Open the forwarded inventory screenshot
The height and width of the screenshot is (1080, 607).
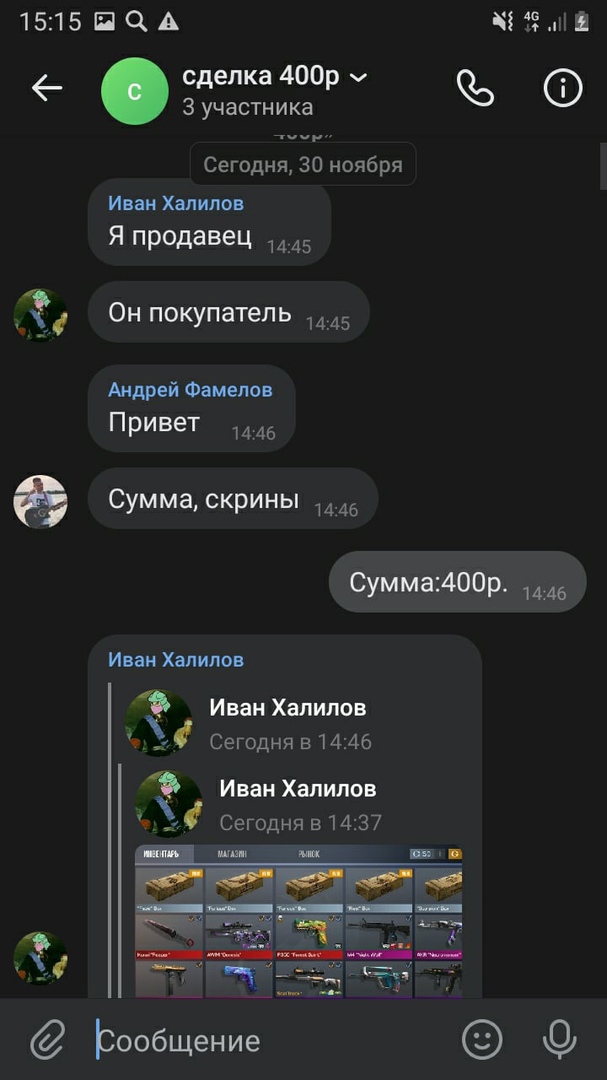(298, 921)
